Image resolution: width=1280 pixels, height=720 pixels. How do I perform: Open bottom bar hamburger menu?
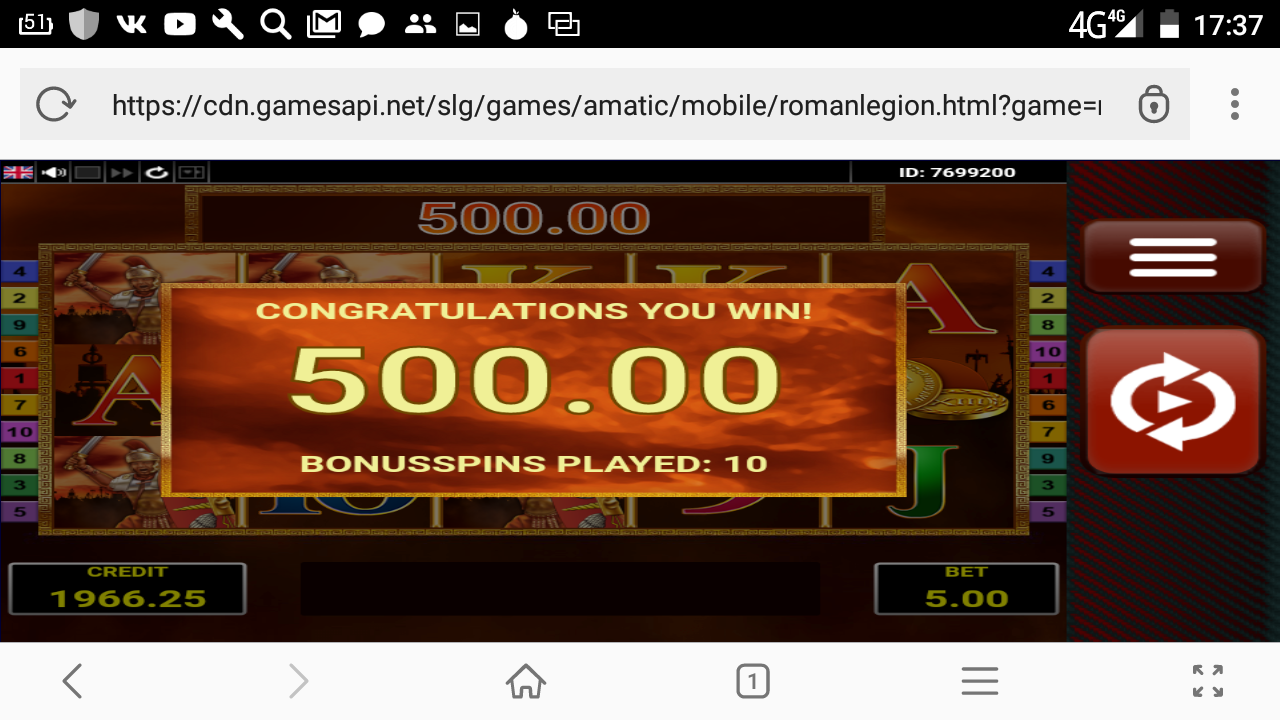coord(980,681)
